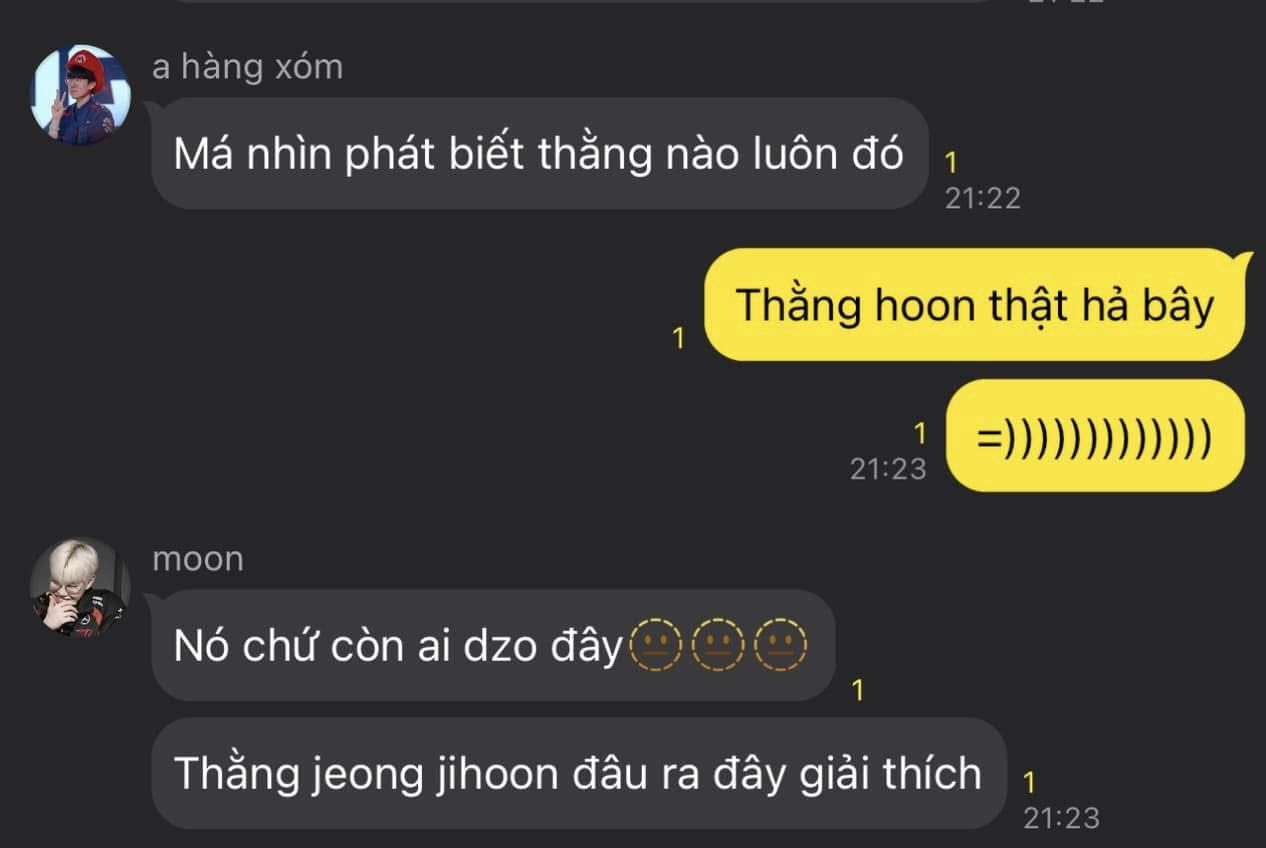Tap the sender name "a hàng xóm"
The image size is (1266, 848).
click(247, 67)
